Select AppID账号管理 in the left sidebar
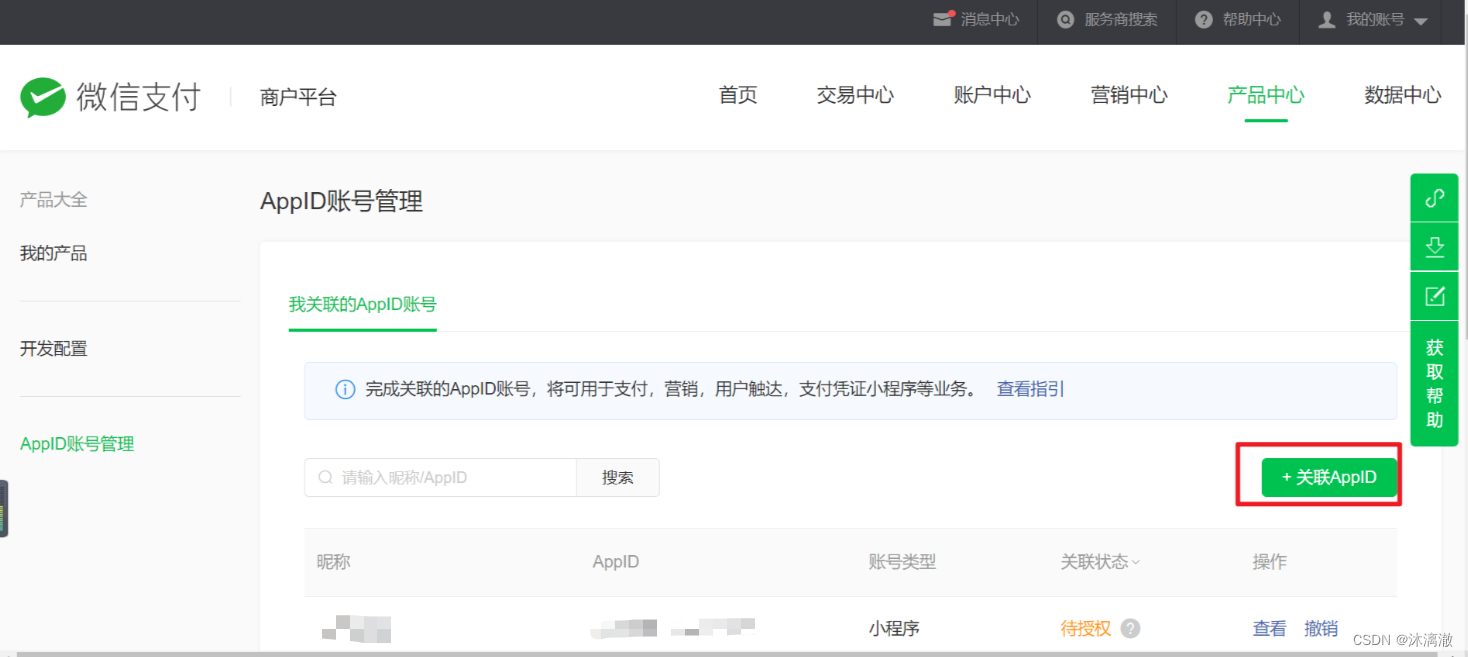Screen dimensions: 1468x657 tap(77, 444)
